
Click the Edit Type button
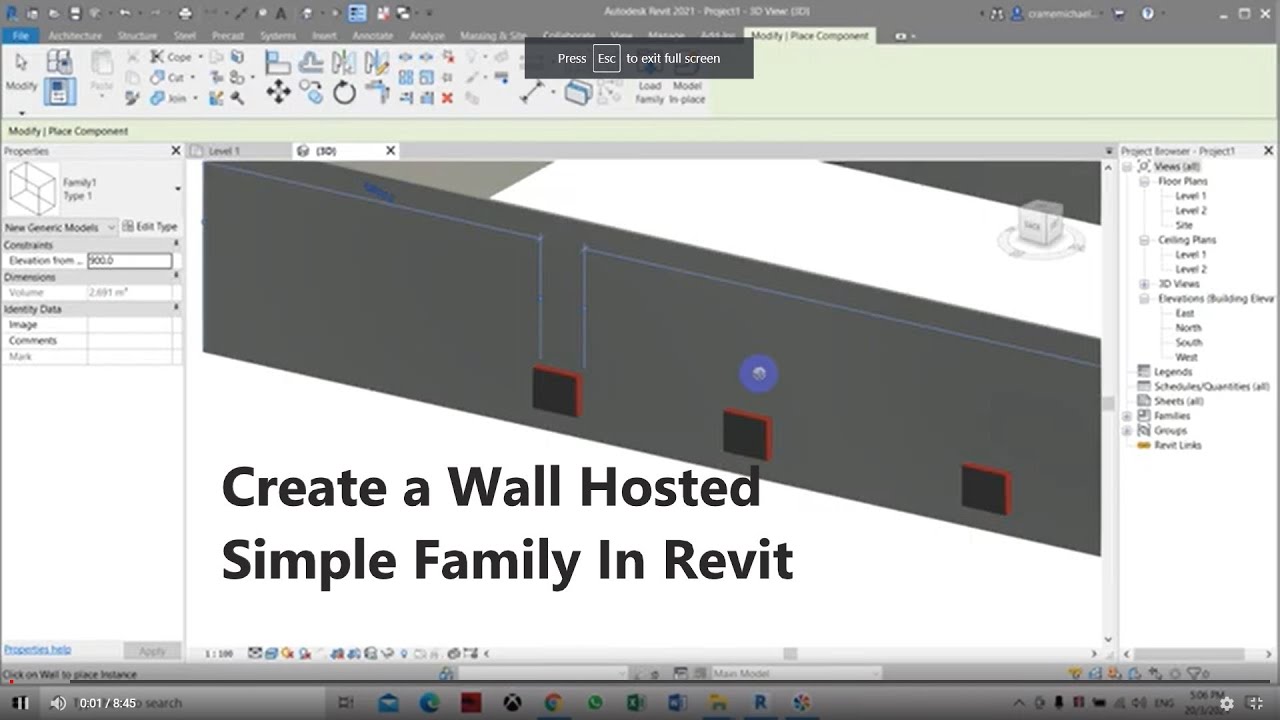click(149, 227)
